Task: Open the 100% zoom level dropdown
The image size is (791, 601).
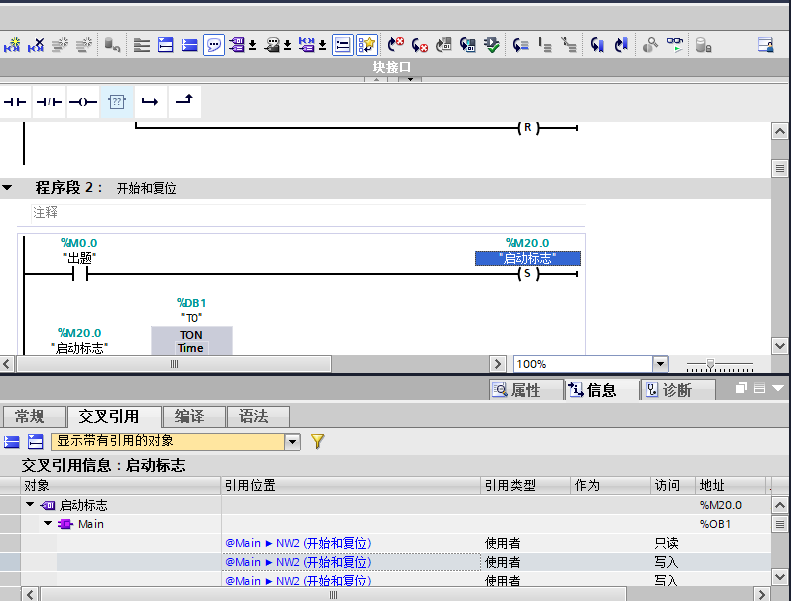Action: pos(660,364)
